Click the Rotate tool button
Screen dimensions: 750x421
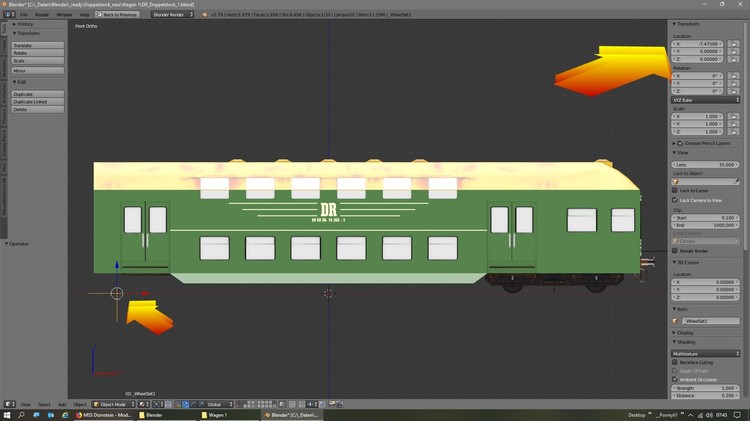pos(37,53)
